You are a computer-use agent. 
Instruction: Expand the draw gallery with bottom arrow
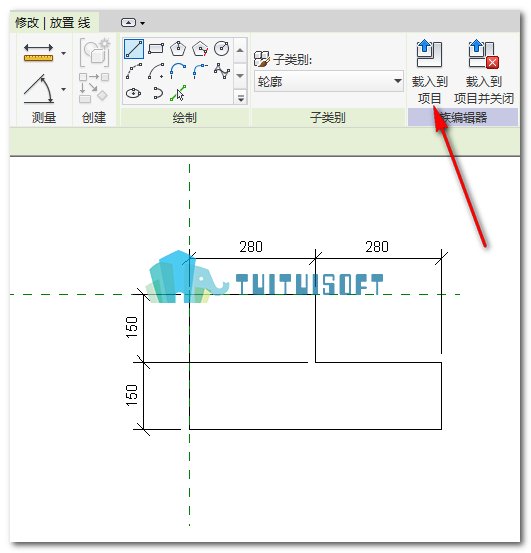pyautogui.click(x=241, y=98)
